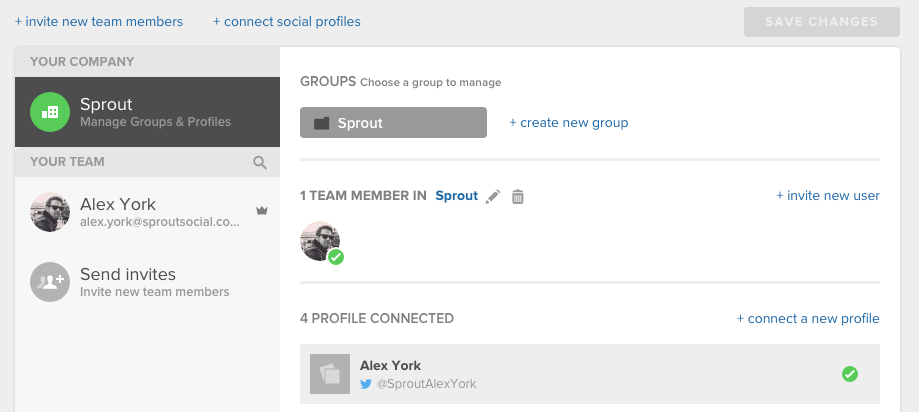The width and height of the screenshot is (919, 412).
Task: Toggle green checkmark on team member avatar
Action: point(336,257)
